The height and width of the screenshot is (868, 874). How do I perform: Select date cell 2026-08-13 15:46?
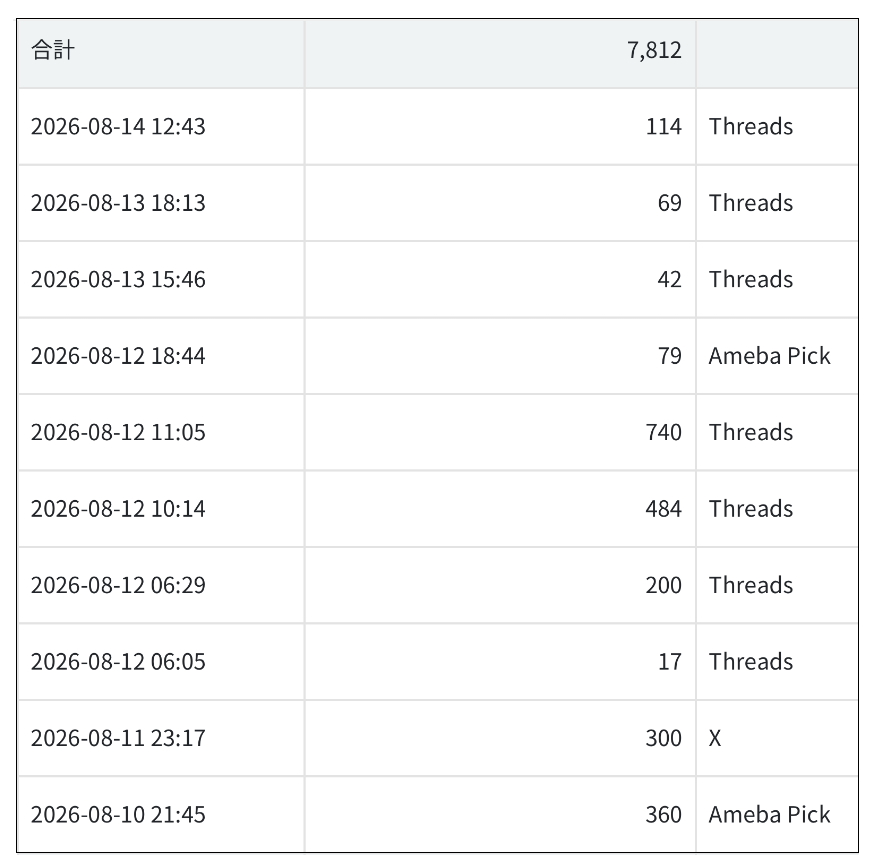tap(161, 279)
